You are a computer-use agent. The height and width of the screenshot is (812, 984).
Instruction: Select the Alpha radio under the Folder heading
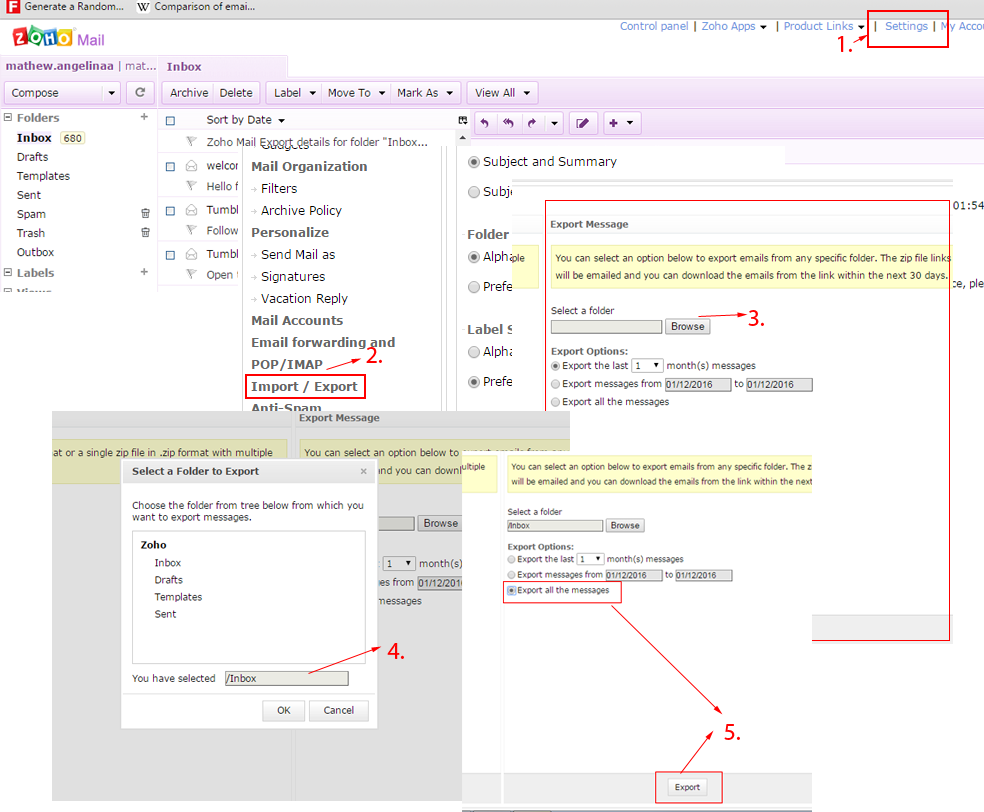click(474, 257)
